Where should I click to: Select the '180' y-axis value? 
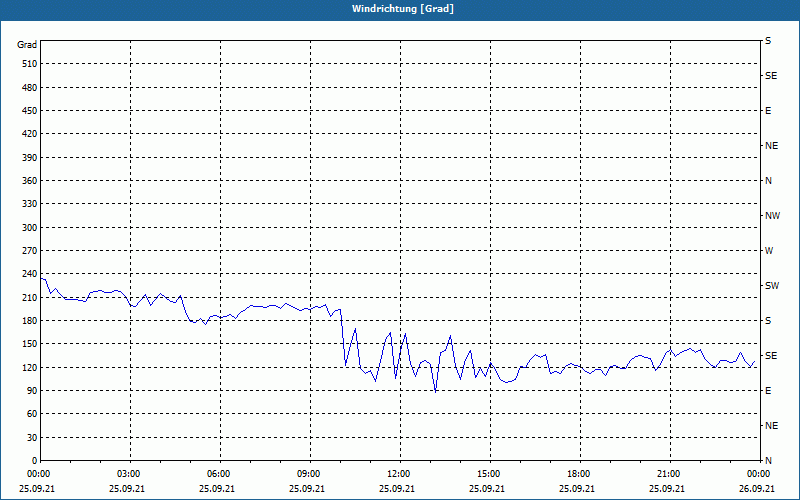30,320
